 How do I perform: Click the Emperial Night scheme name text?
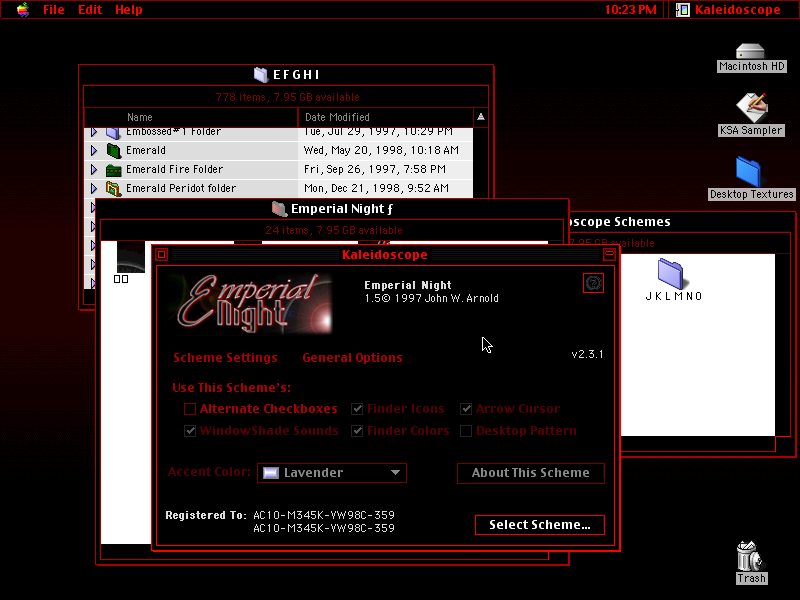pyautogui.click(x=408, y=285)
